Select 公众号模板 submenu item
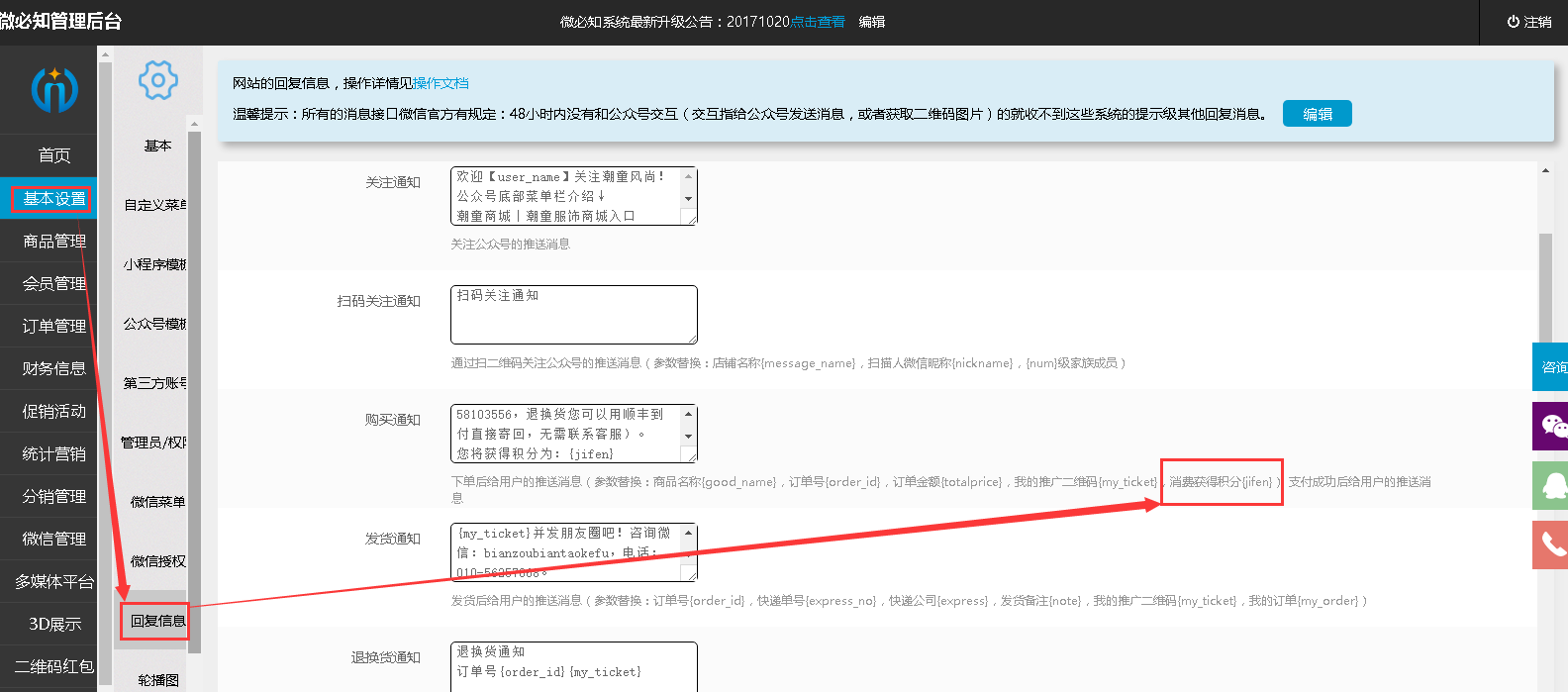Viewport: 1568px width, 692px height. tap(155, 324)
